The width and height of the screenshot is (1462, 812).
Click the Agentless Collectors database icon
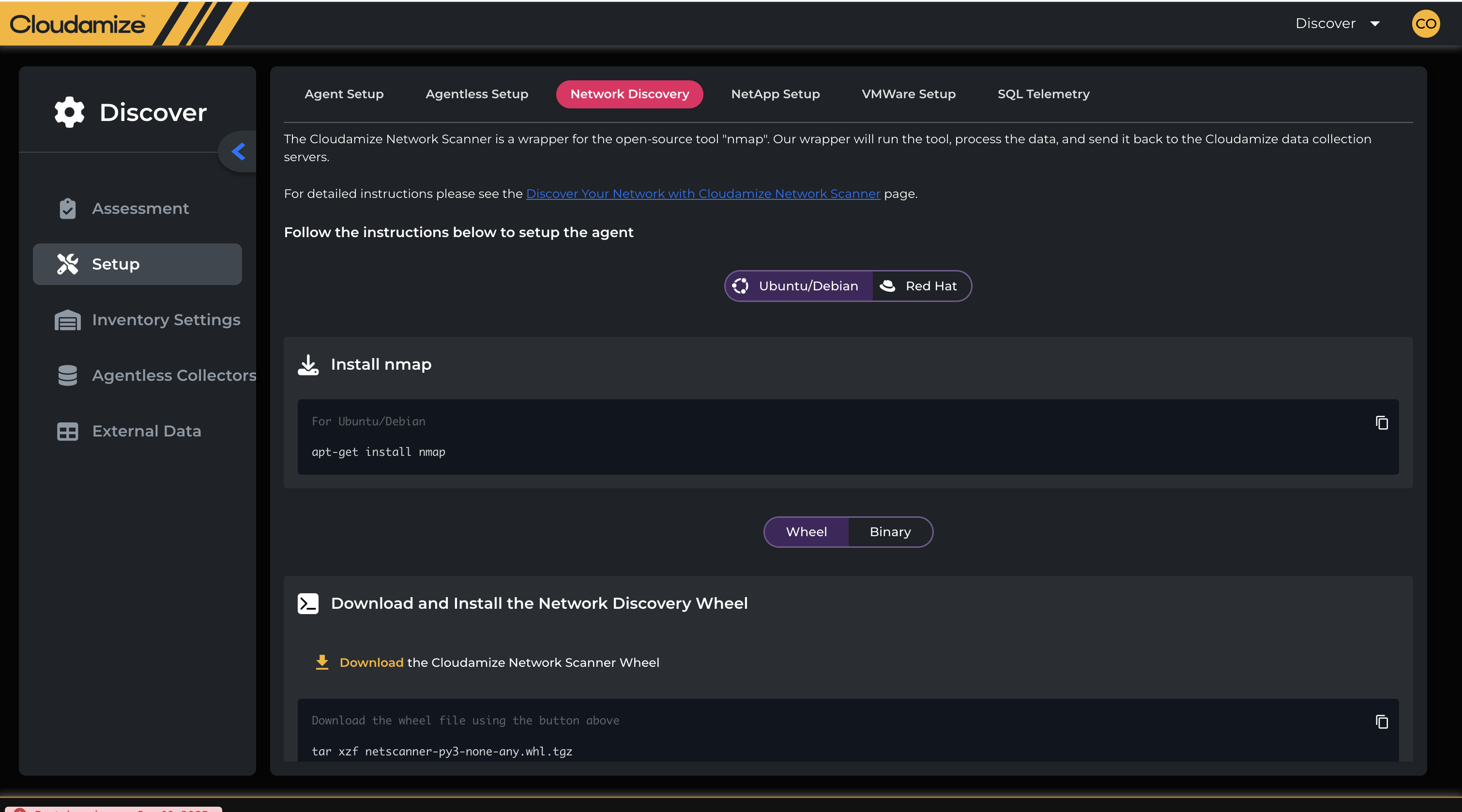pos(68,376)
